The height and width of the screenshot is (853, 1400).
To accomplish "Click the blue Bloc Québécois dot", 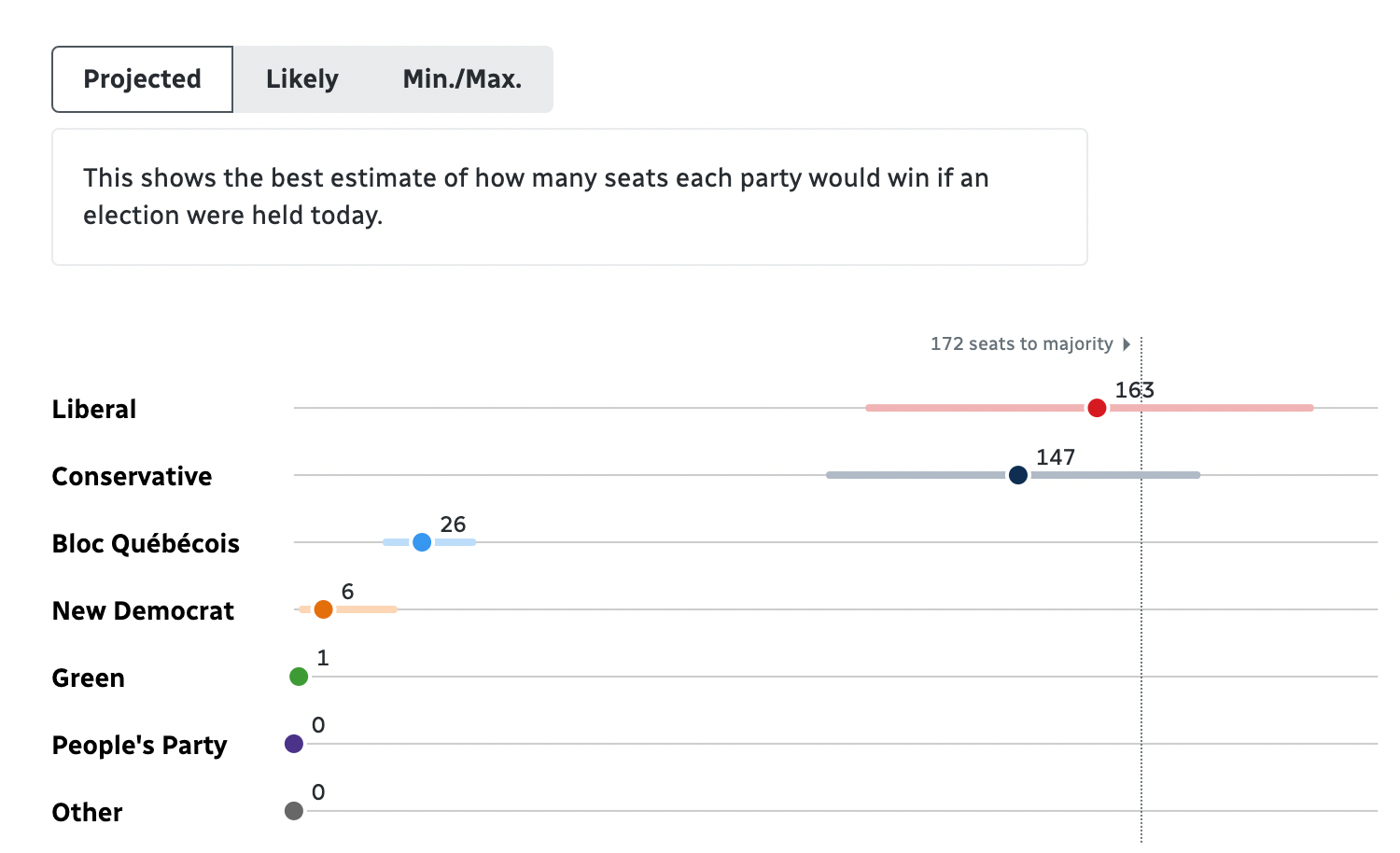I will click(x=422, y=542).
